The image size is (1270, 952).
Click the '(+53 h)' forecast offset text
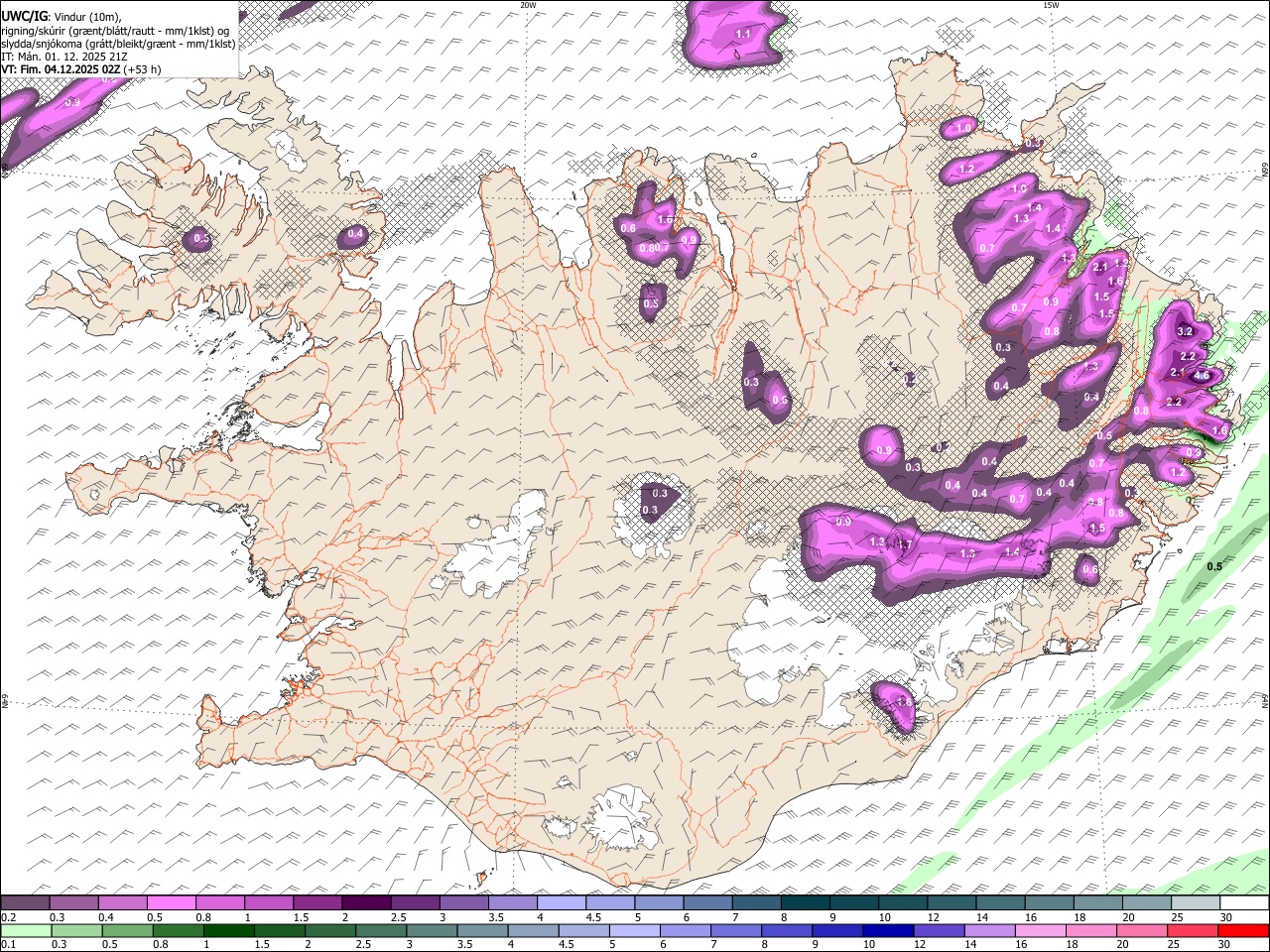coord(143,69)
